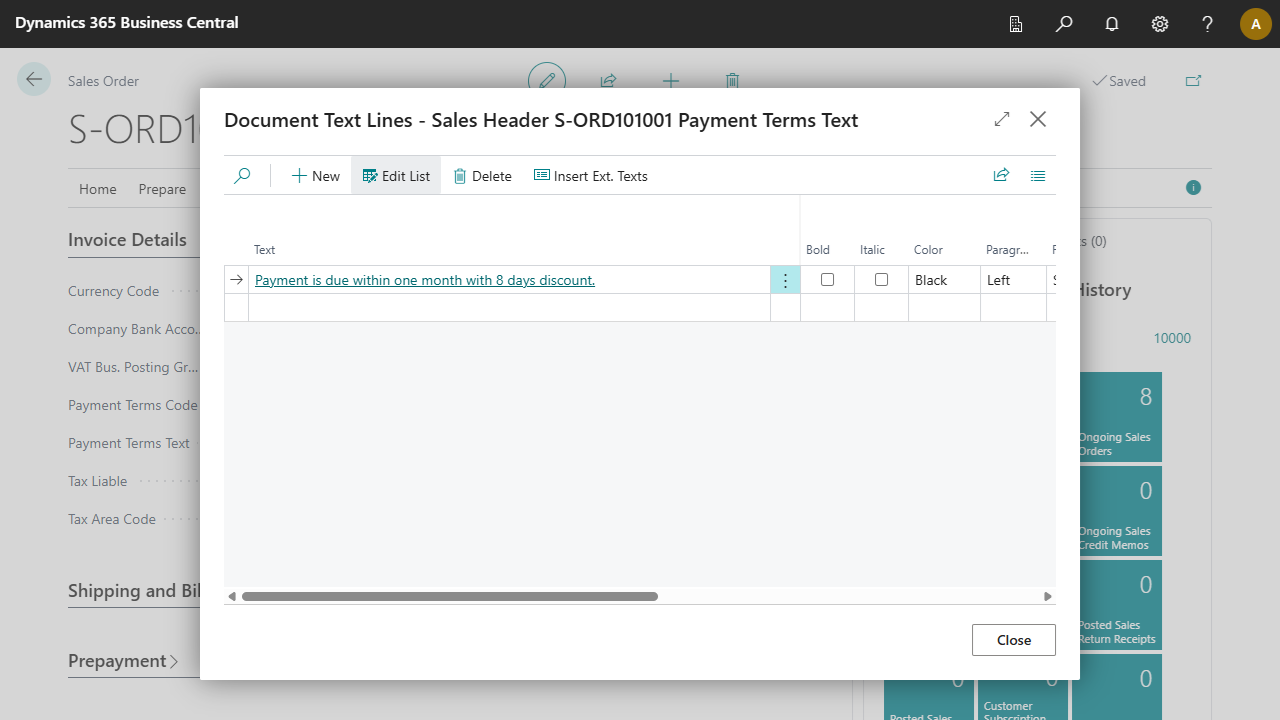Toggle the list view layout icon
The width and height of the screenshot is (1280, 720).
coord(1038,176)
